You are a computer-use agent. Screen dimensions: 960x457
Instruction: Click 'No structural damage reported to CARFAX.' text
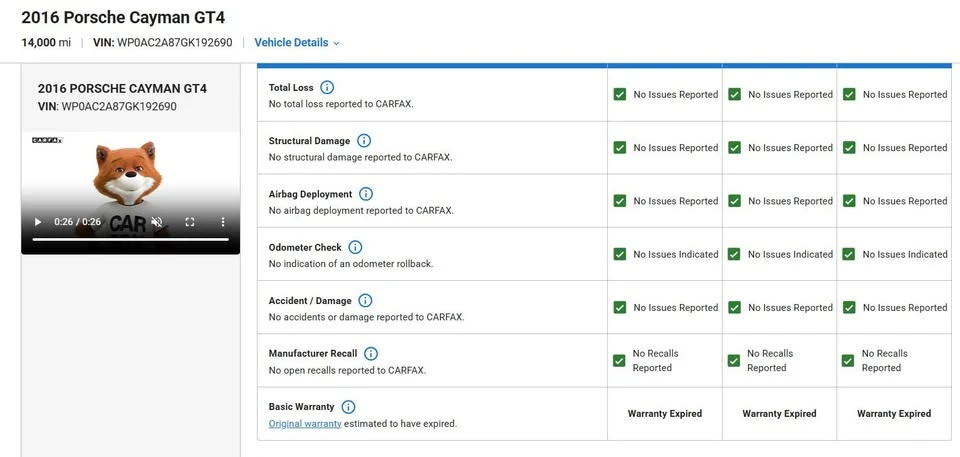tap(360, 157)
